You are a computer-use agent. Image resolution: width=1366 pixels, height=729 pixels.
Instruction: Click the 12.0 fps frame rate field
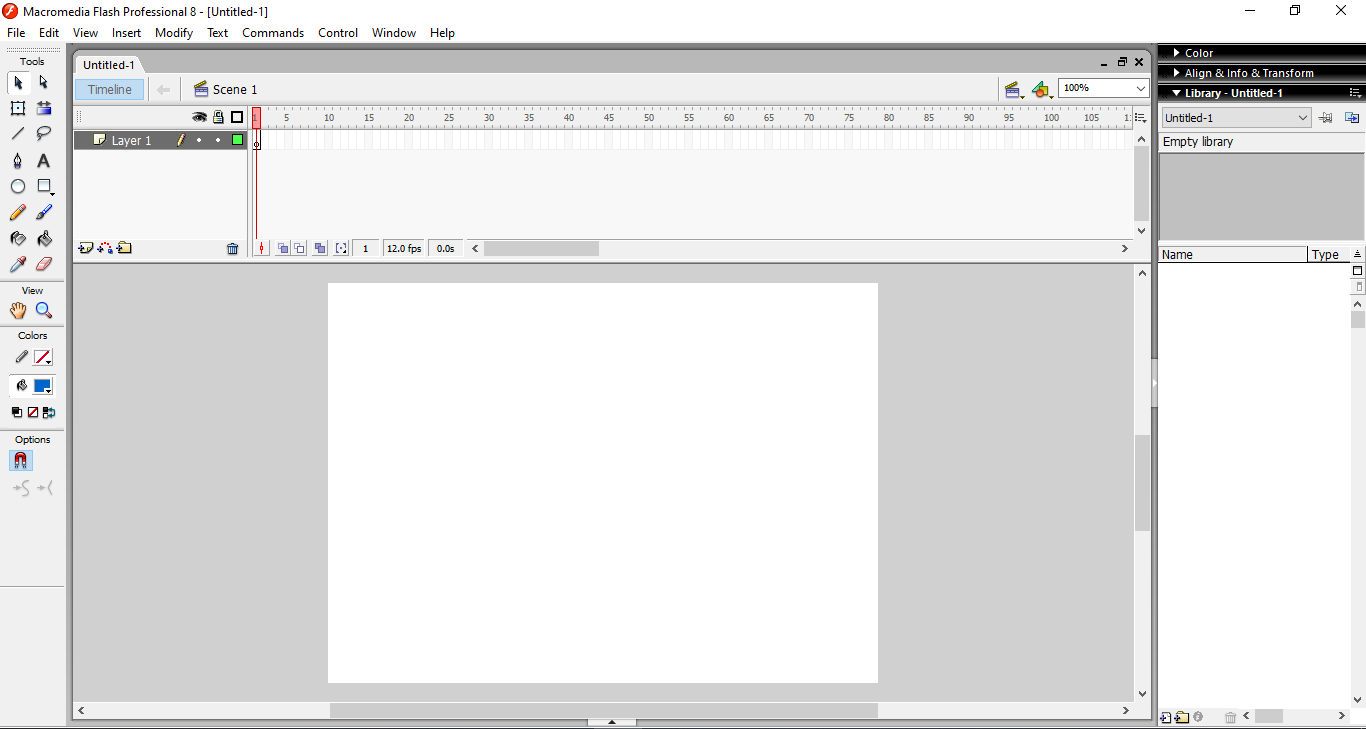[403, 248]
